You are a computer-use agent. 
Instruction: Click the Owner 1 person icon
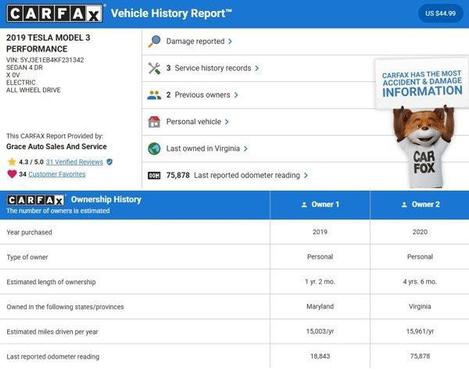tap(304, 204)
